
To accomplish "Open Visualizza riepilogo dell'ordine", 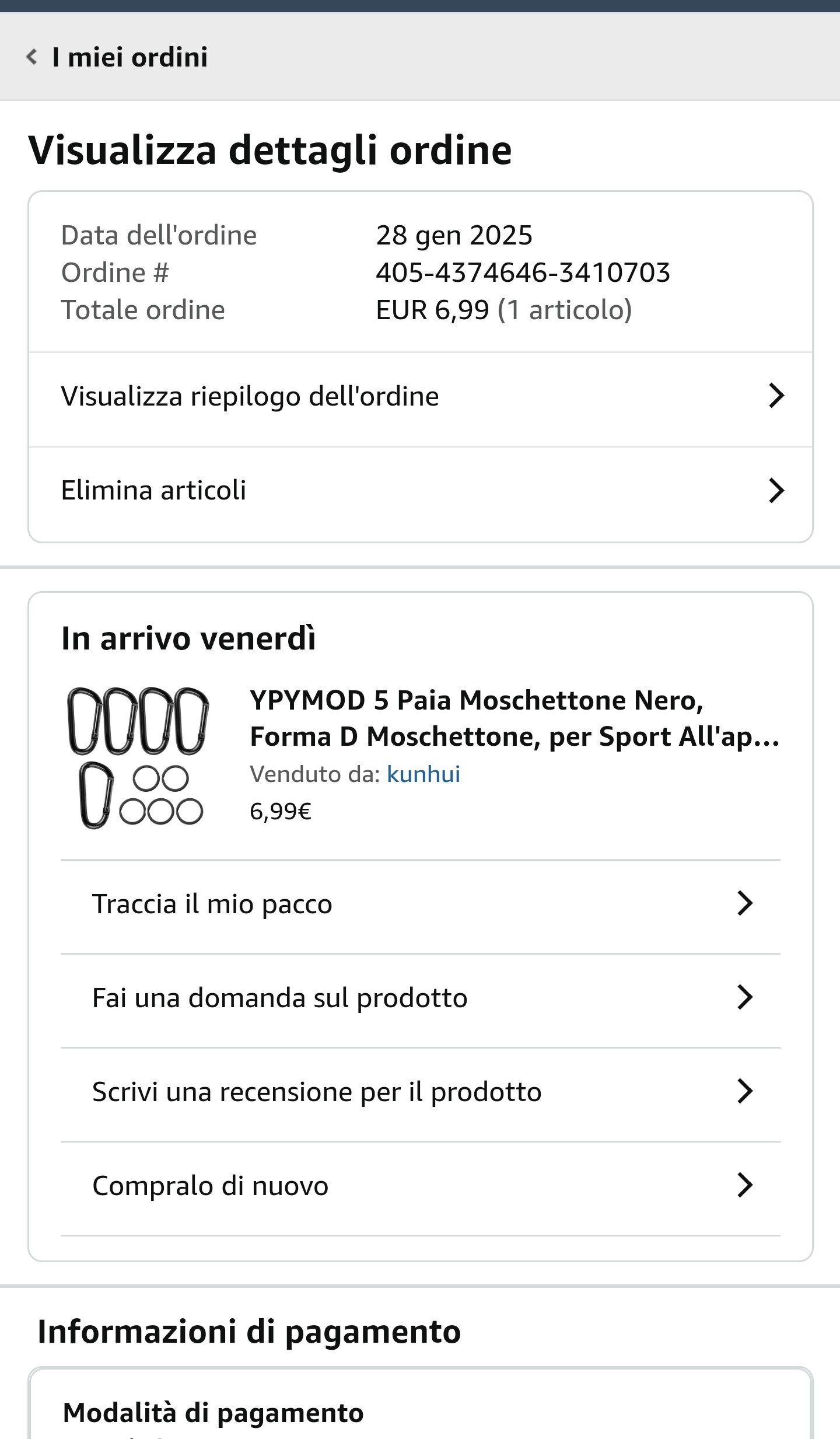I will (x=250, y=397).
